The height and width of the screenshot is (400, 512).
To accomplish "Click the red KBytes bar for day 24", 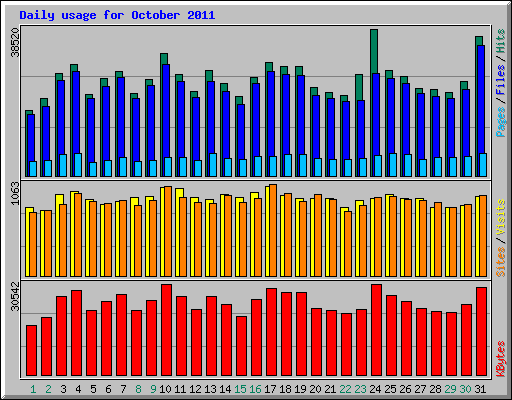I will [376, 330].
